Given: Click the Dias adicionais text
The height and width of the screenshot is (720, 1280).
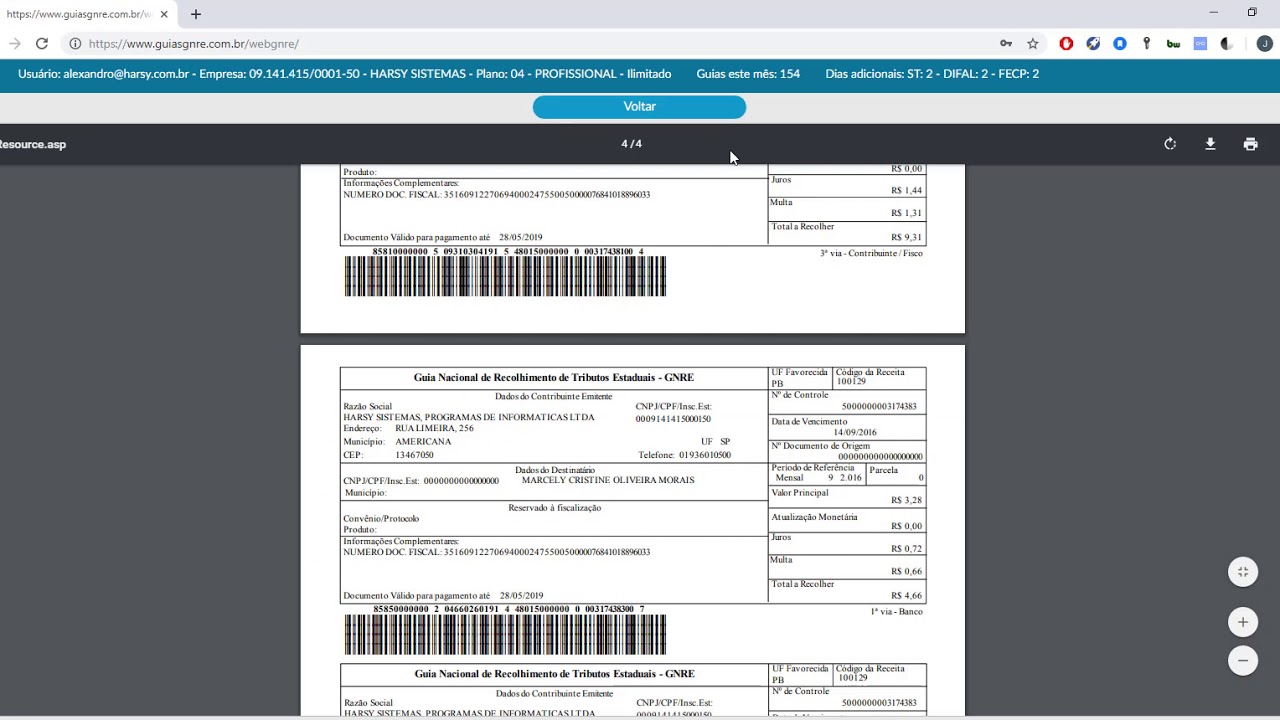Looking at the screenshot, I should coord(932,74).
